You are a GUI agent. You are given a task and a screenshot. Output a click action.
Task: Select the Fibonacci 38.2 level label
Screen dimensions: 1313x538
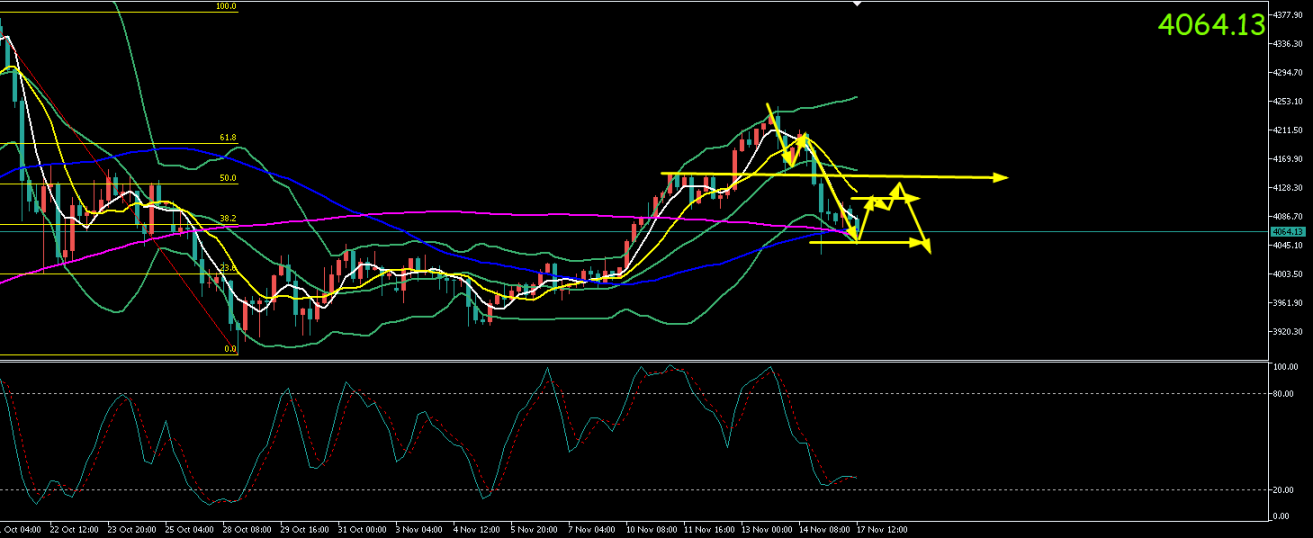point(228,219)
